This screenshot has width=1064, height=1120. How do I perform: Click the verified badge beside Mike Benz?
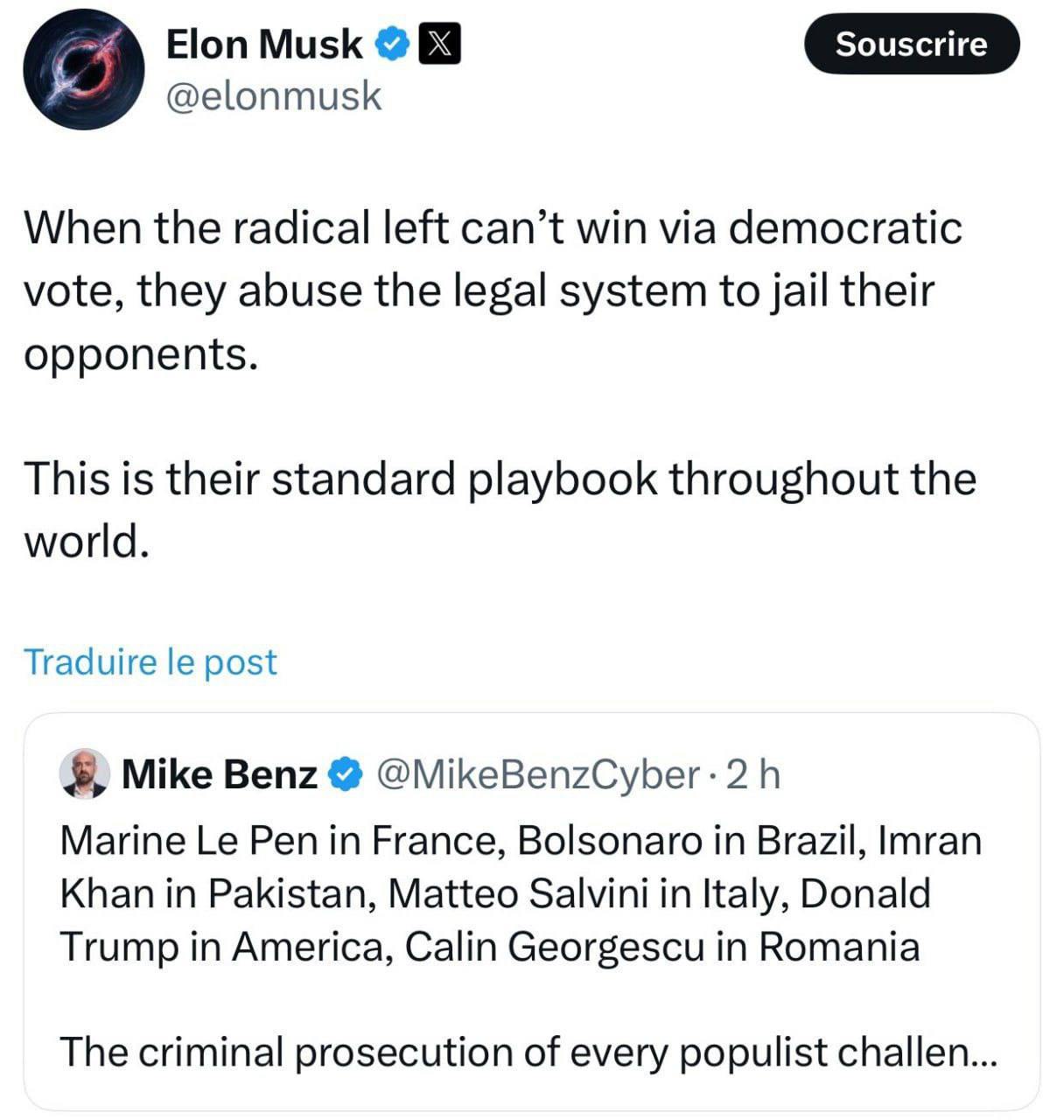[x=346, y=774]
